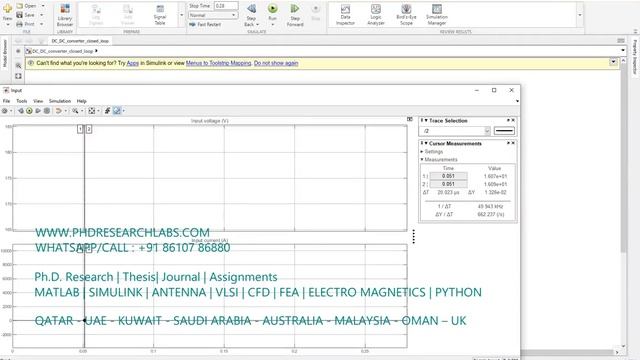Toggle Fast Restart
640x360 pixels.
click(x=205, y=24)
